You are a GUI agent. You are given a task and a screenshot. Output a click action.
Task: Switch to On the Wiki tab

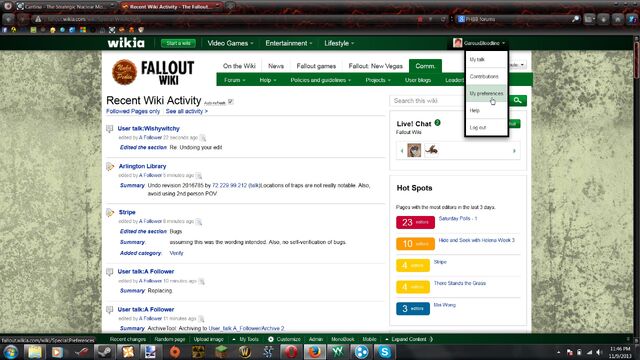pos(239,66)
